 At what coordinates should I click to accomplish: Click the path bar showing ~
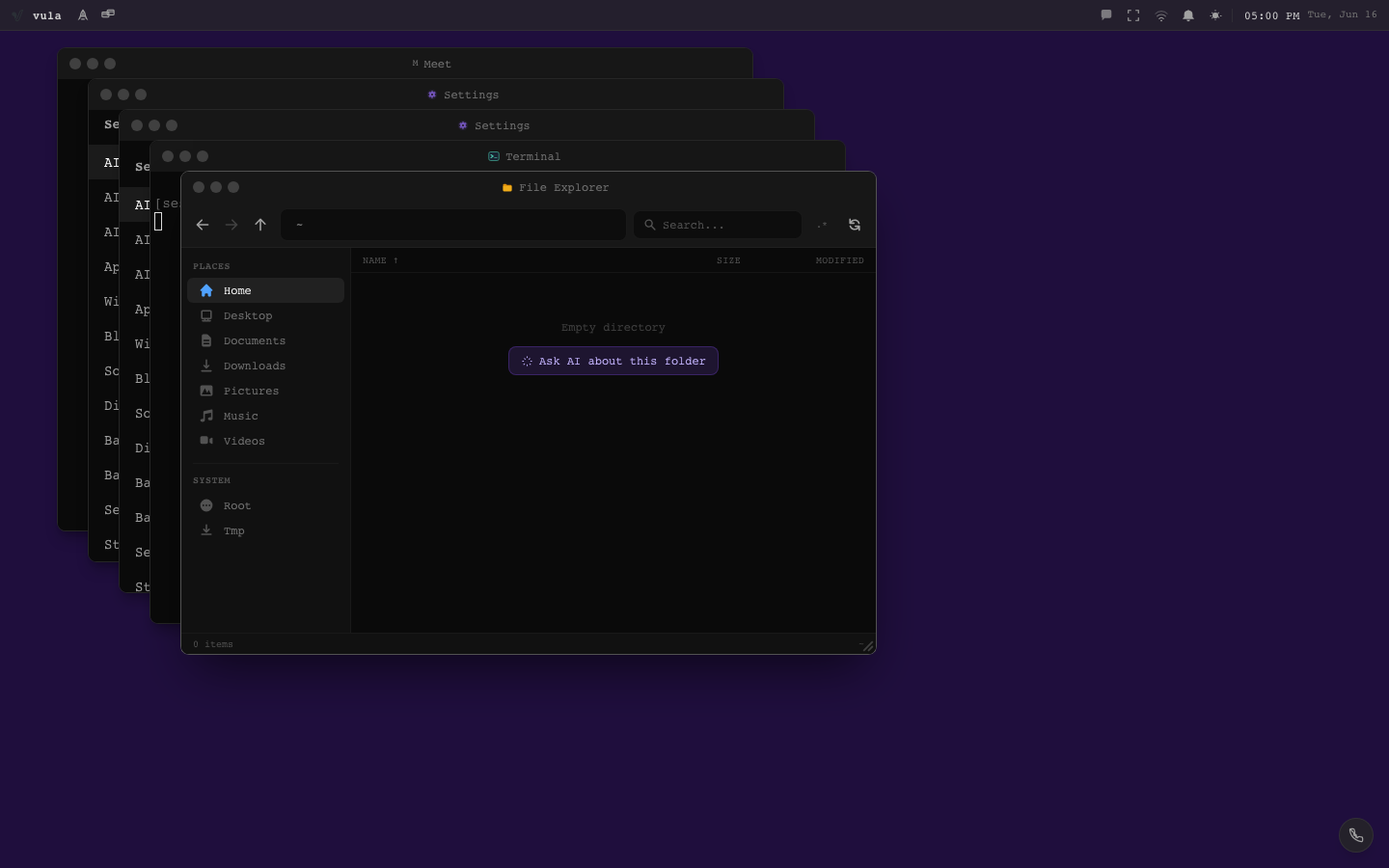[x=453, y=225]
